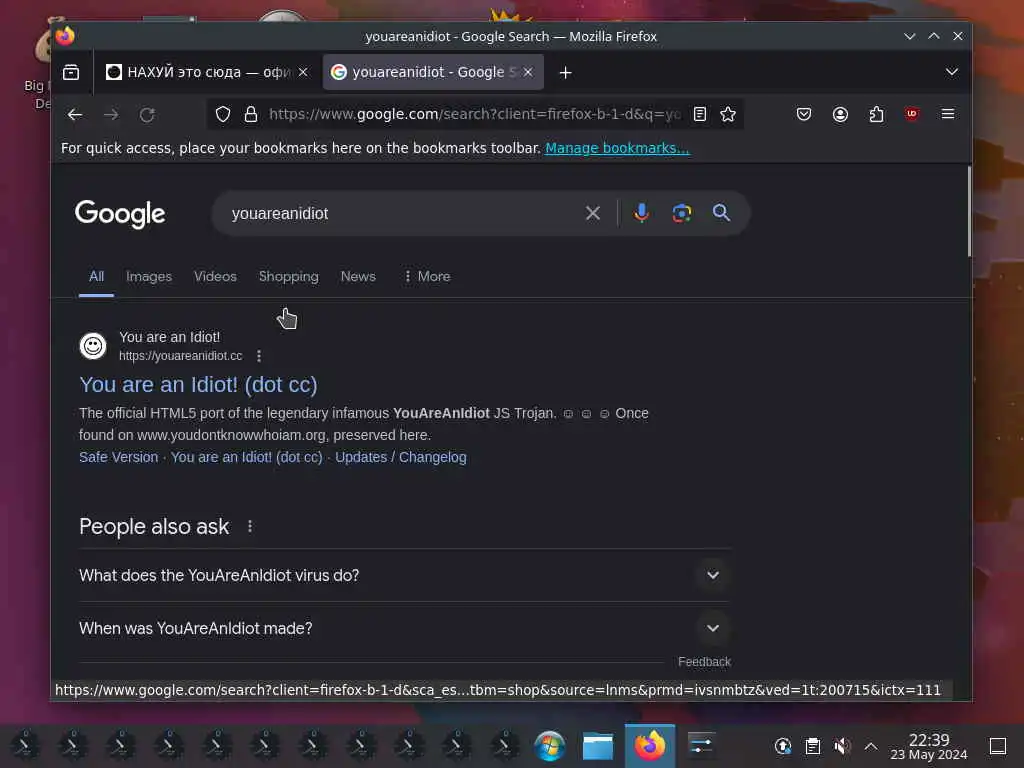Viewport: 1024px width, 768px height.
Task: Toggle reader view icon in address bar
Action: (699, 114)
